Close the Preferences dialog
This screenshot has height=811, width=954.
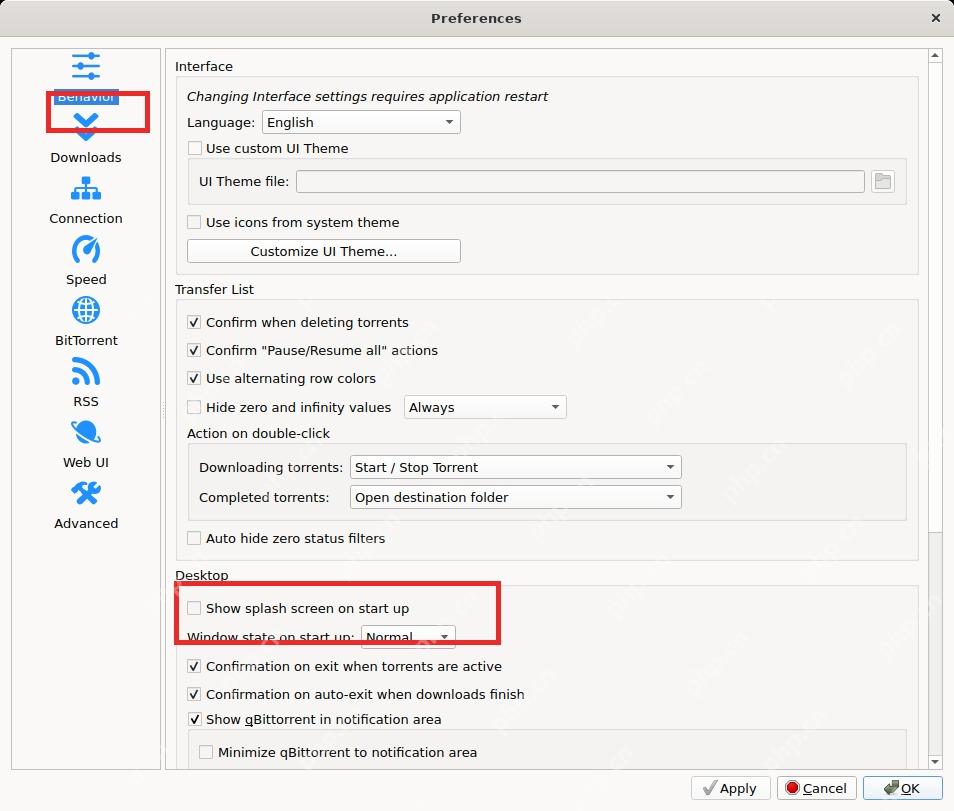click(x=936, y=18)
